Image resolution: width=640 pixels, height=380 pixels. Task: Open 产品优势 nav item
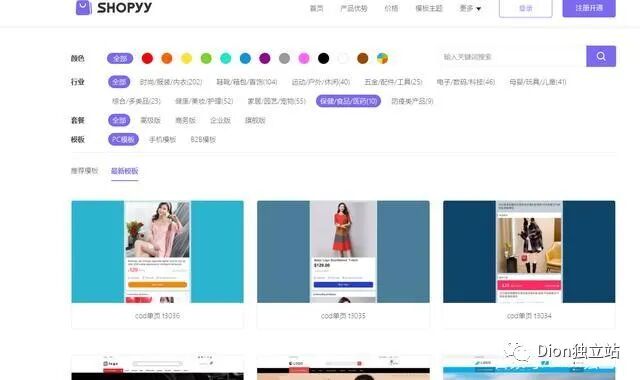[354, 8]
